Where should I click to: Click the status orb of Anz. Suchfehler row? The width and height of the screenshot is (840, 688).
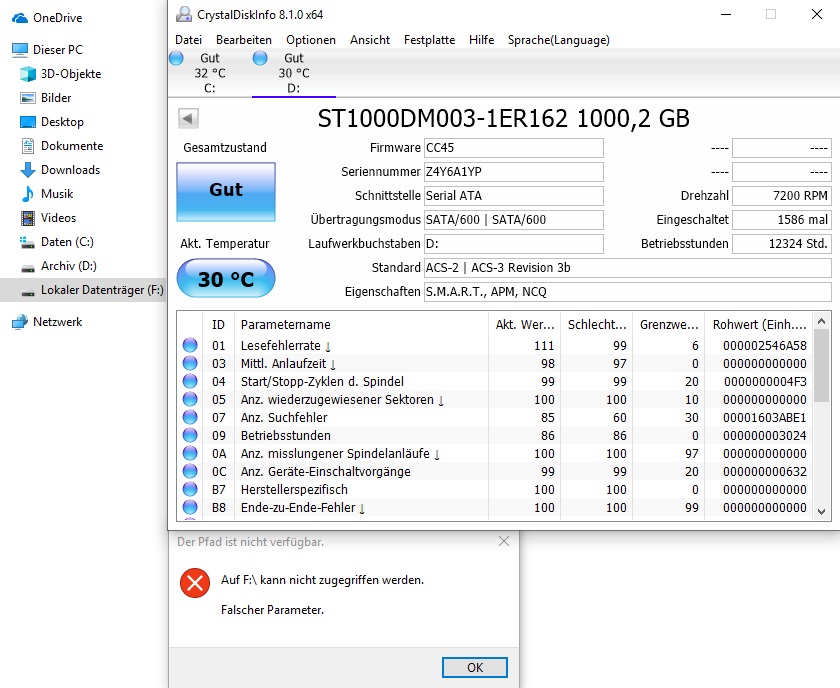point(190,417)
